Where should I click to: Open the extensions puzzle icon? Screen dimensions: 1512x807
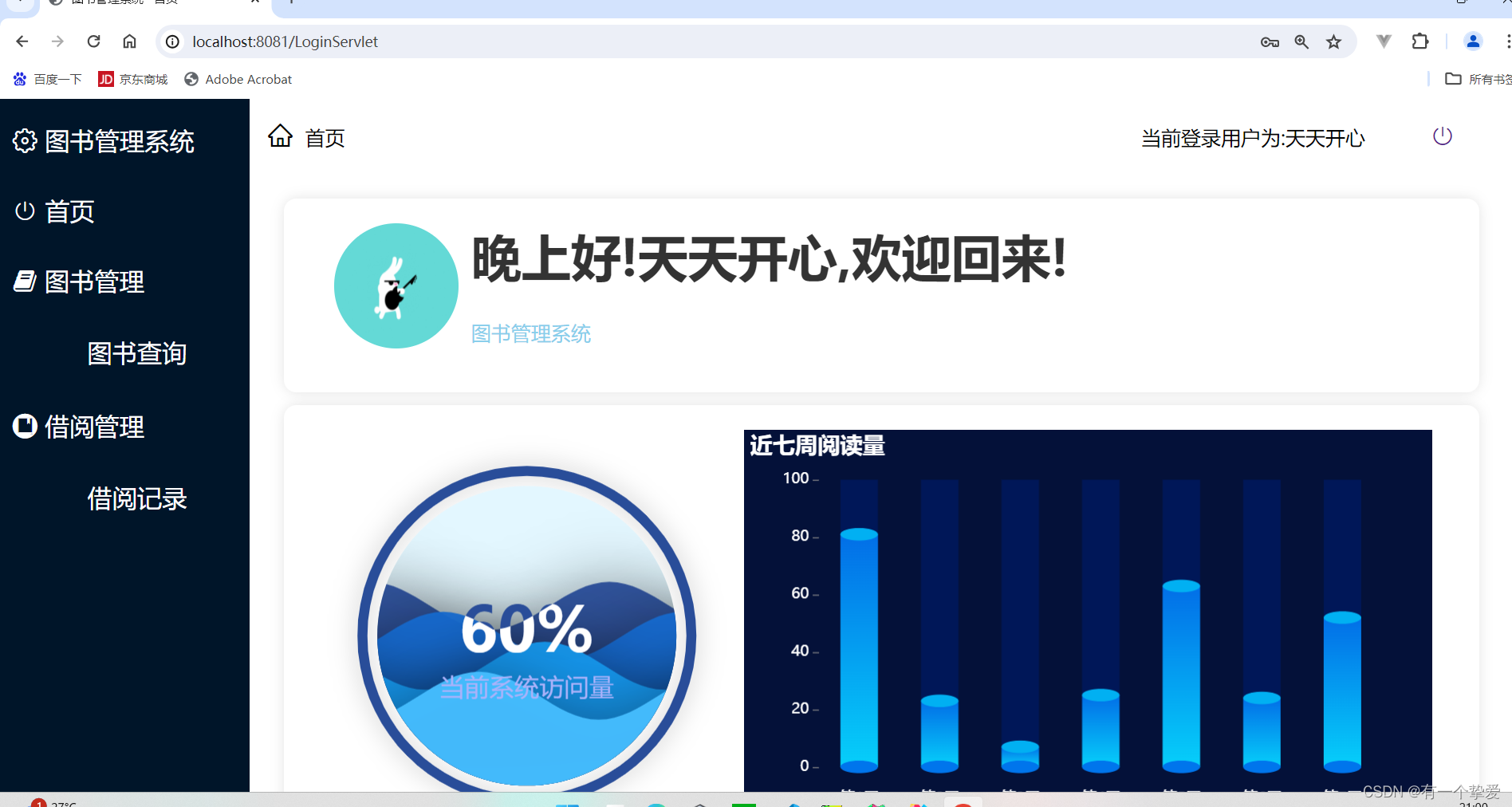pyautogui.click(x=1420, y=41)
